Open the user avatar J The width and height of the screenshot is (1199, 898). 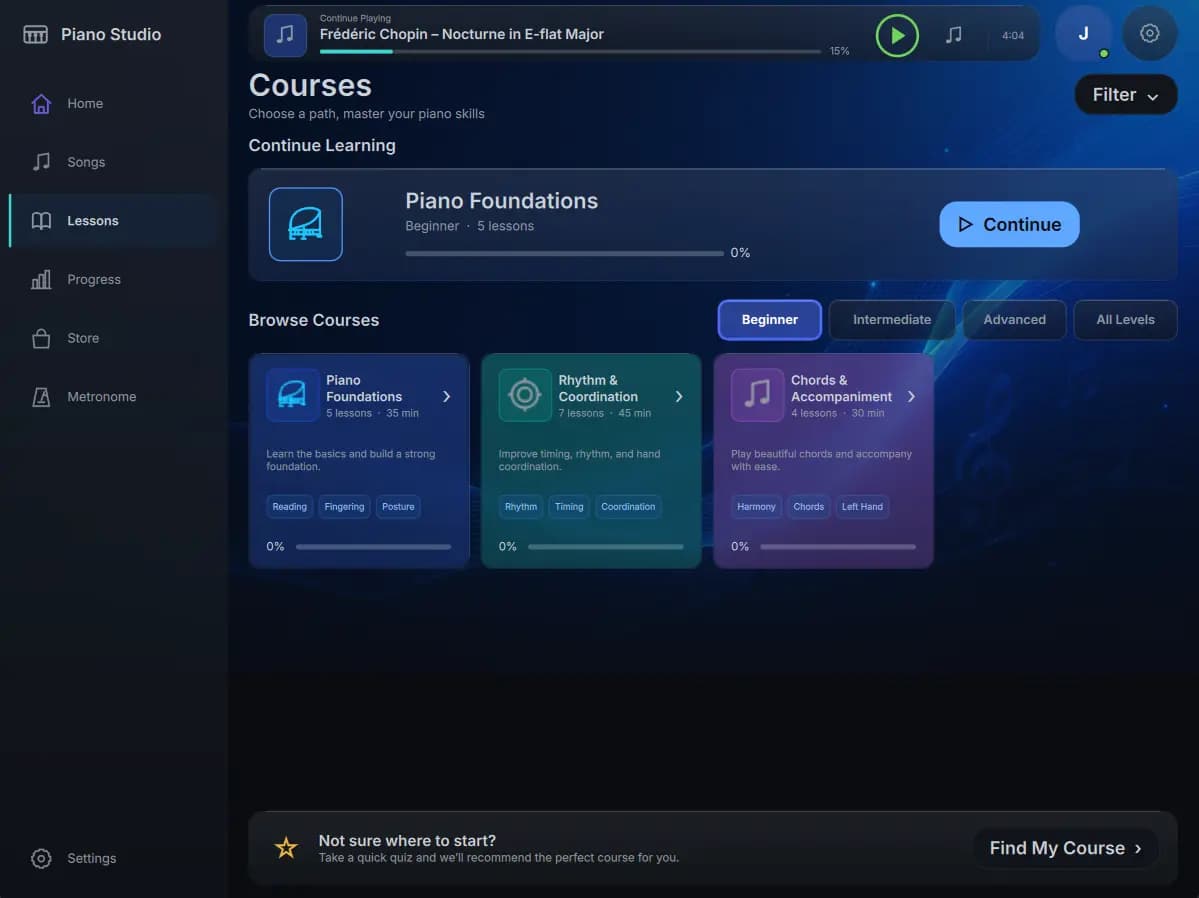point(1083,33)
